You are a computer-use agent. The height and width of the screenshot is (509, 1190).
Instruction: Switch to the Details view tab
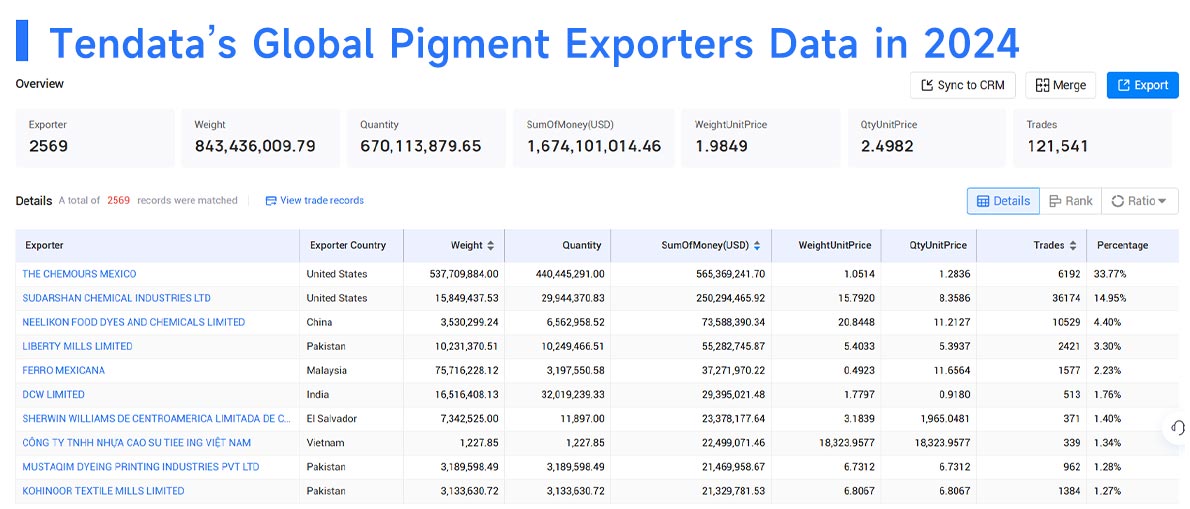tap(1003, 201)
